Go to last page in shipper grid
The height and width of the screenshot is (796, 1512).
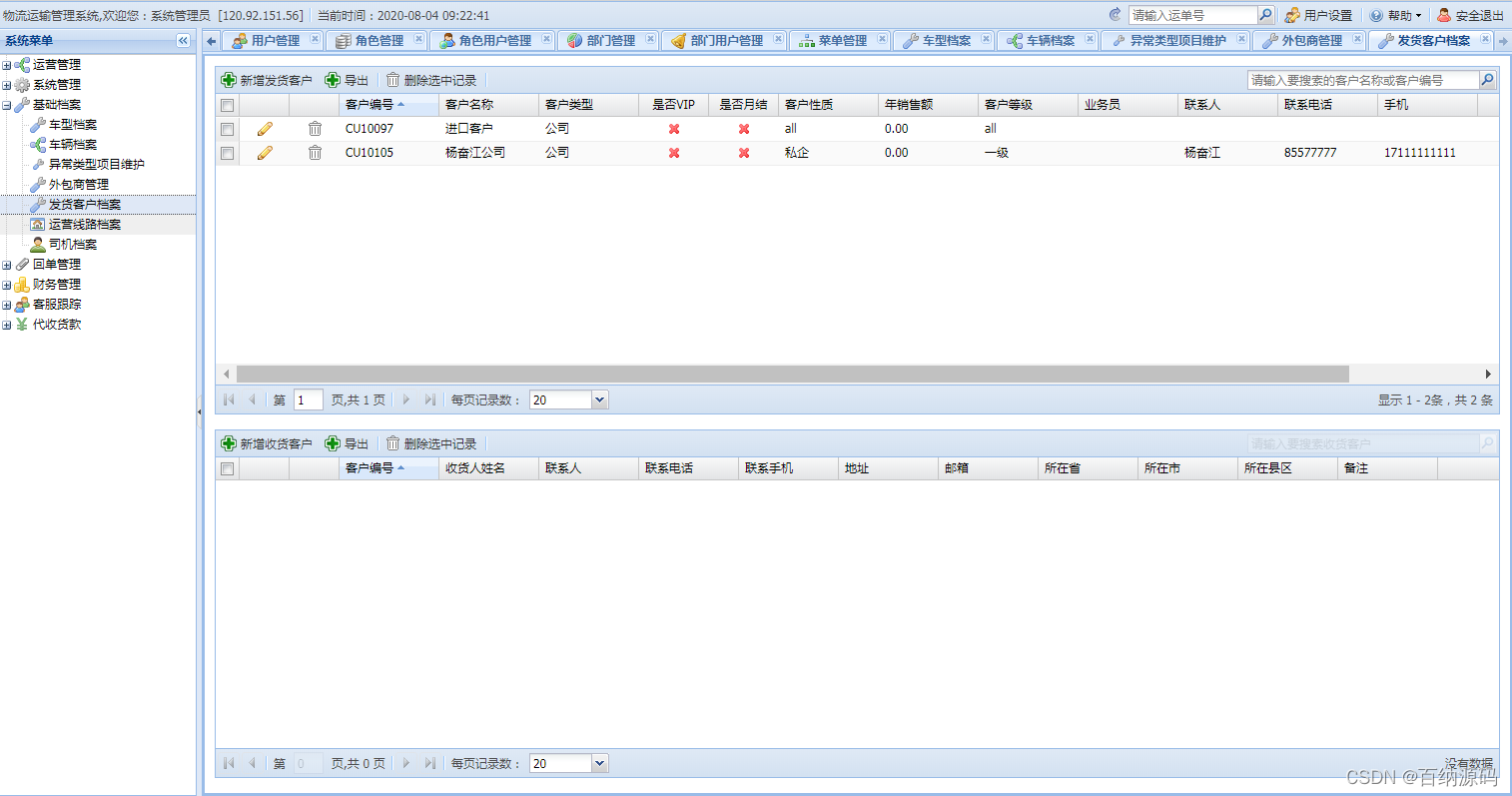[x=429, y=399]
